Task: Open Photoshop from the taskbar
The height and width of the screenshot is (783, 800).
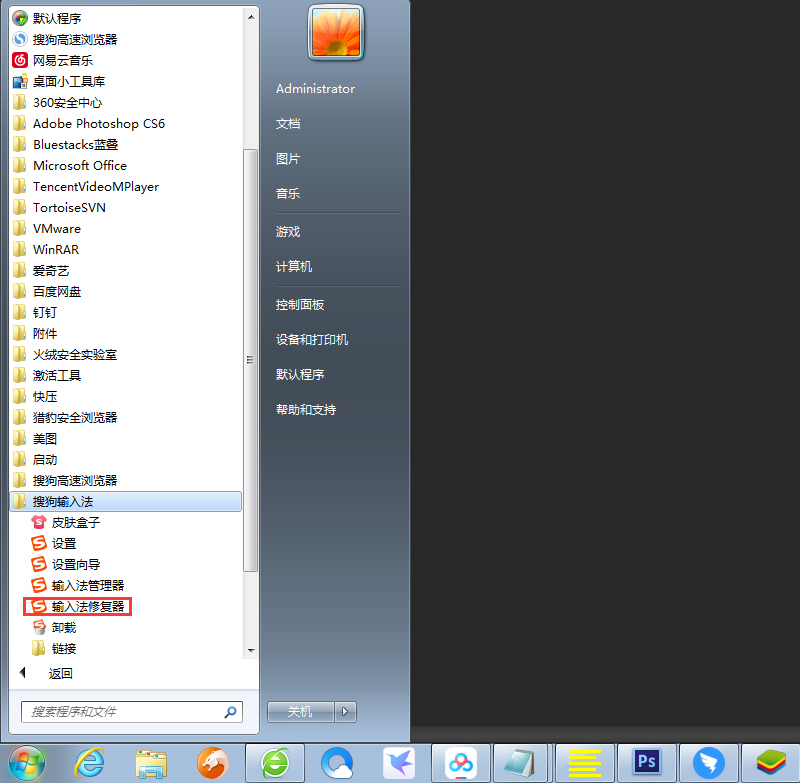Action: click(x=646, y=762)
